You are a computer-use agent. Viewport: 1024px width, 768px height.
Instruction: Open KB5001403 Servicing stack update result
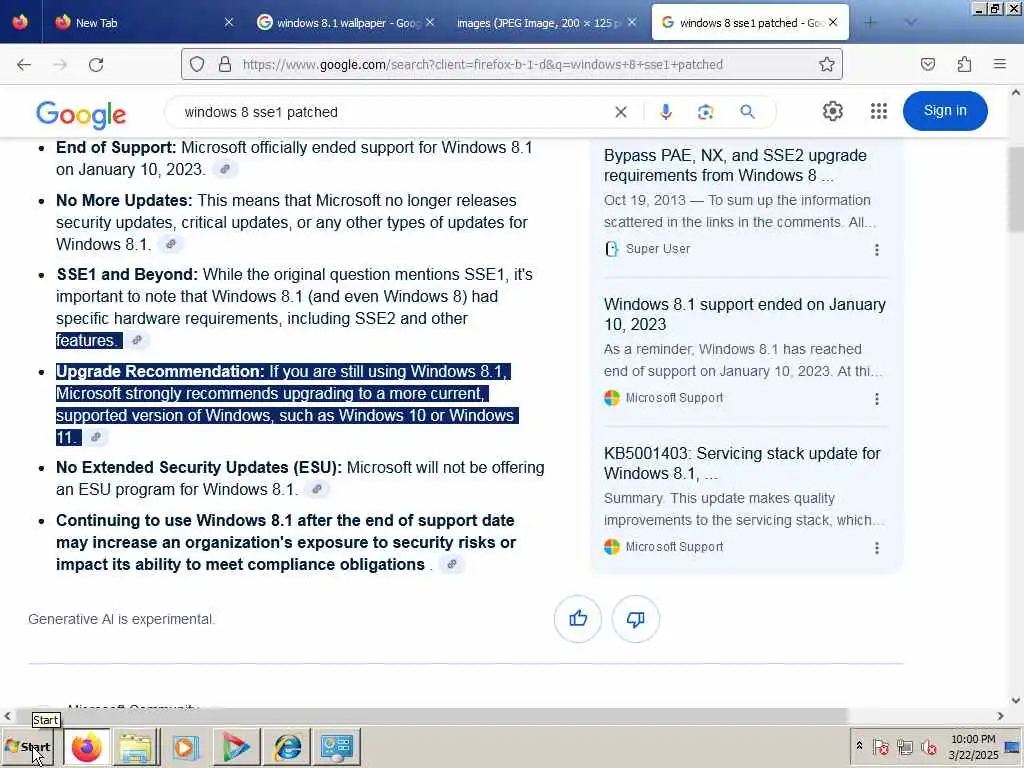742,463
